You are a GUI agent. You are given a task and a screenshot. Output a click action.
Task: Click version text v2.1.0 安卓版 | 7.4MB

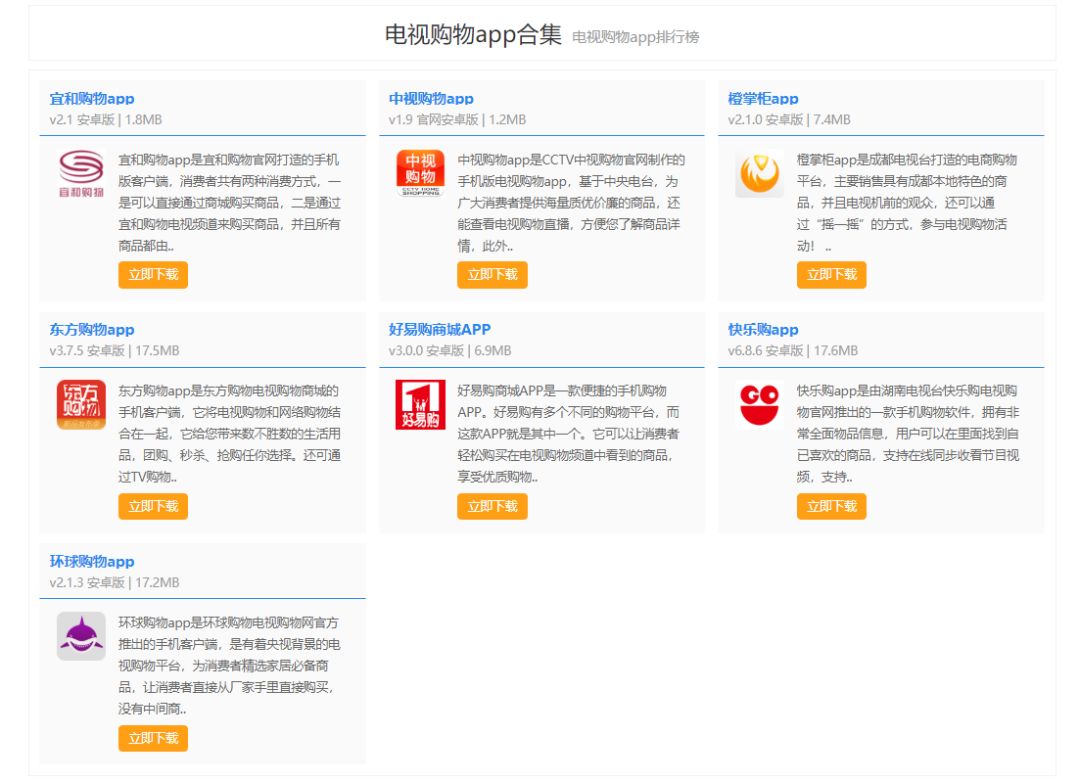(789, 120)
